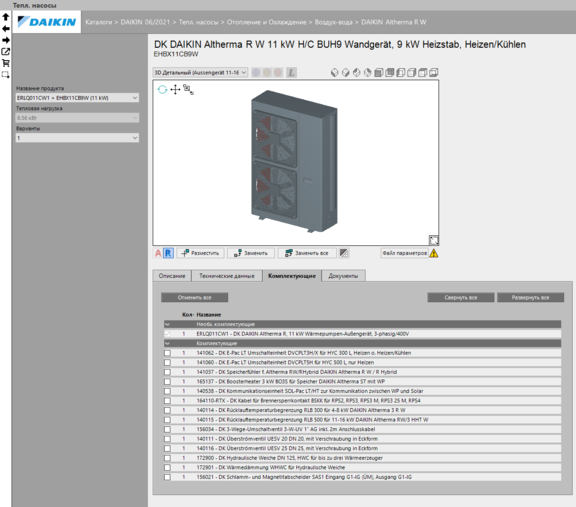
Task: Open the Название продукта dropdown
Action: 77,98
